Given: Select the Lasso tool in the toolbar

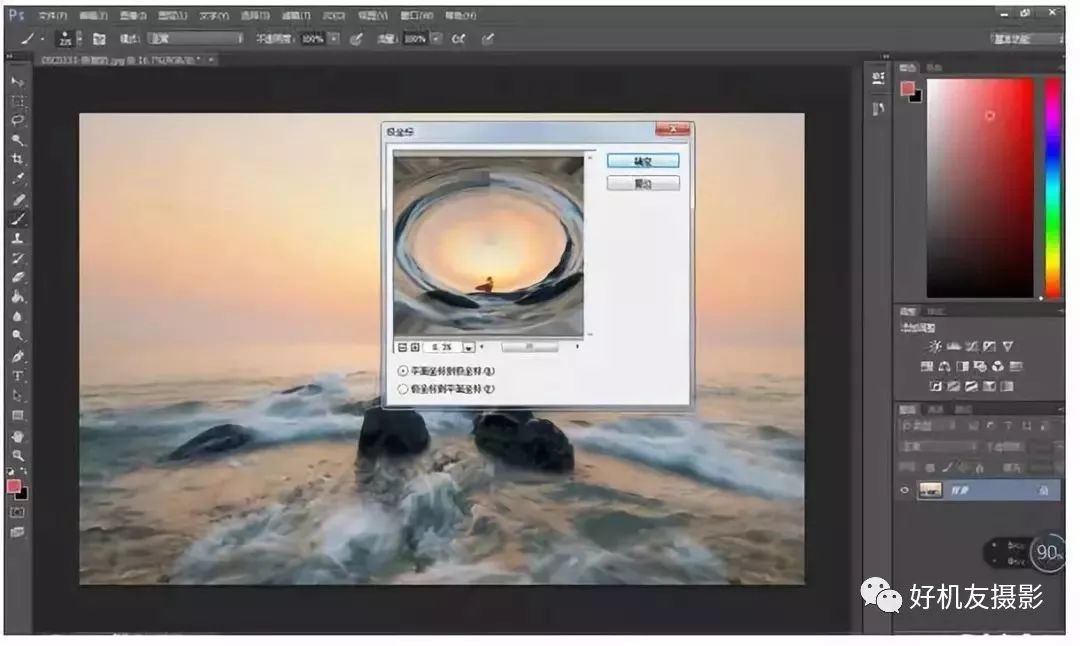Looking at the screenshot, I should pyautogui.click(x=18, y=120).
